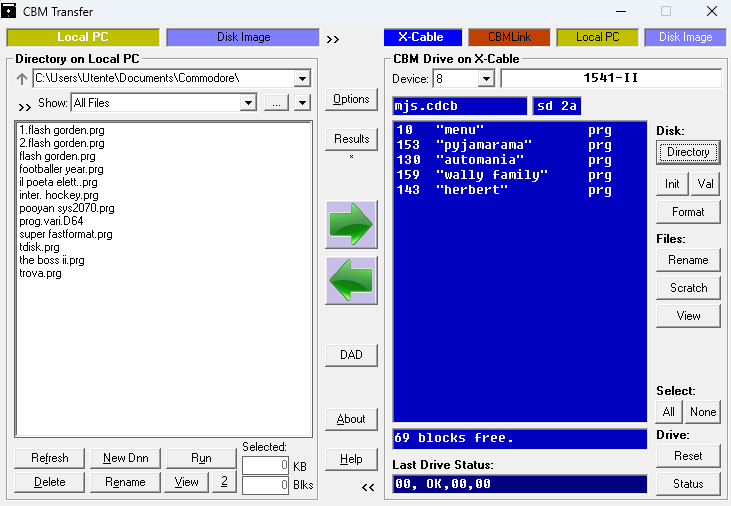731x506 pixels.
Task: Select the "menu" prg entry
Action: (520, 130)
